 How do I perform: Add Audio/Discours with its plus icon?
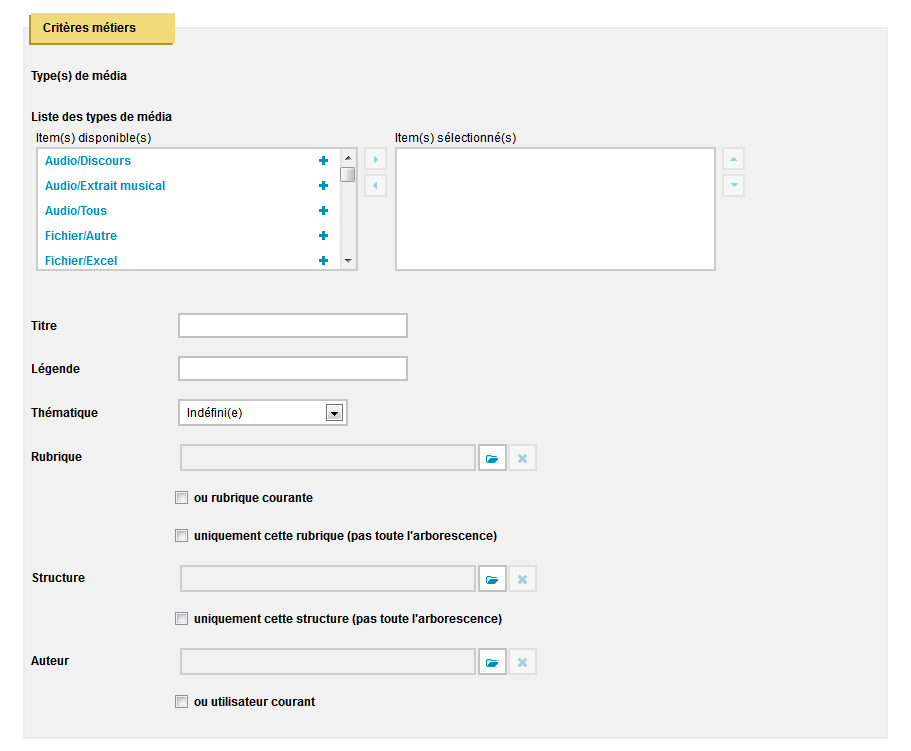point(324,160)
